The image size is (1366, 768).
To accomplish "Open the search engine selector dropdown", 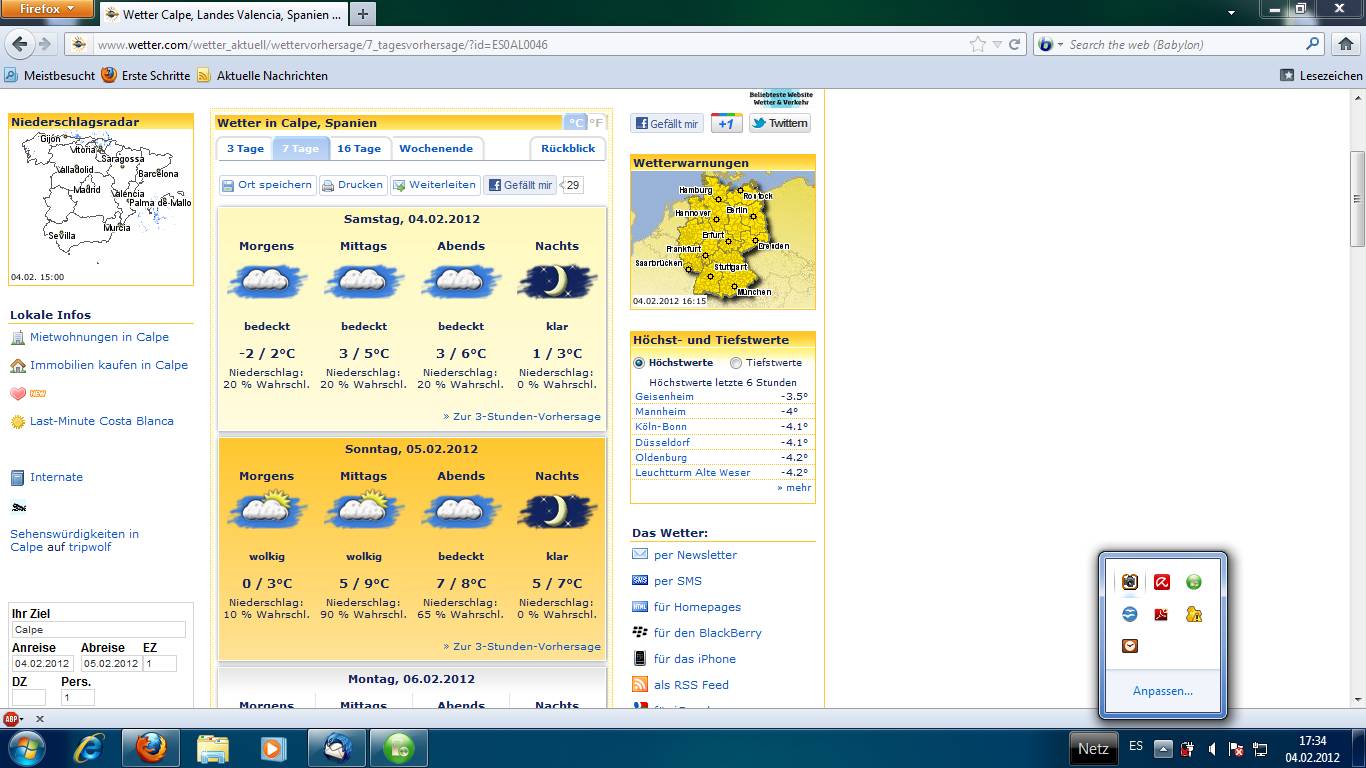I will 1050,44.
